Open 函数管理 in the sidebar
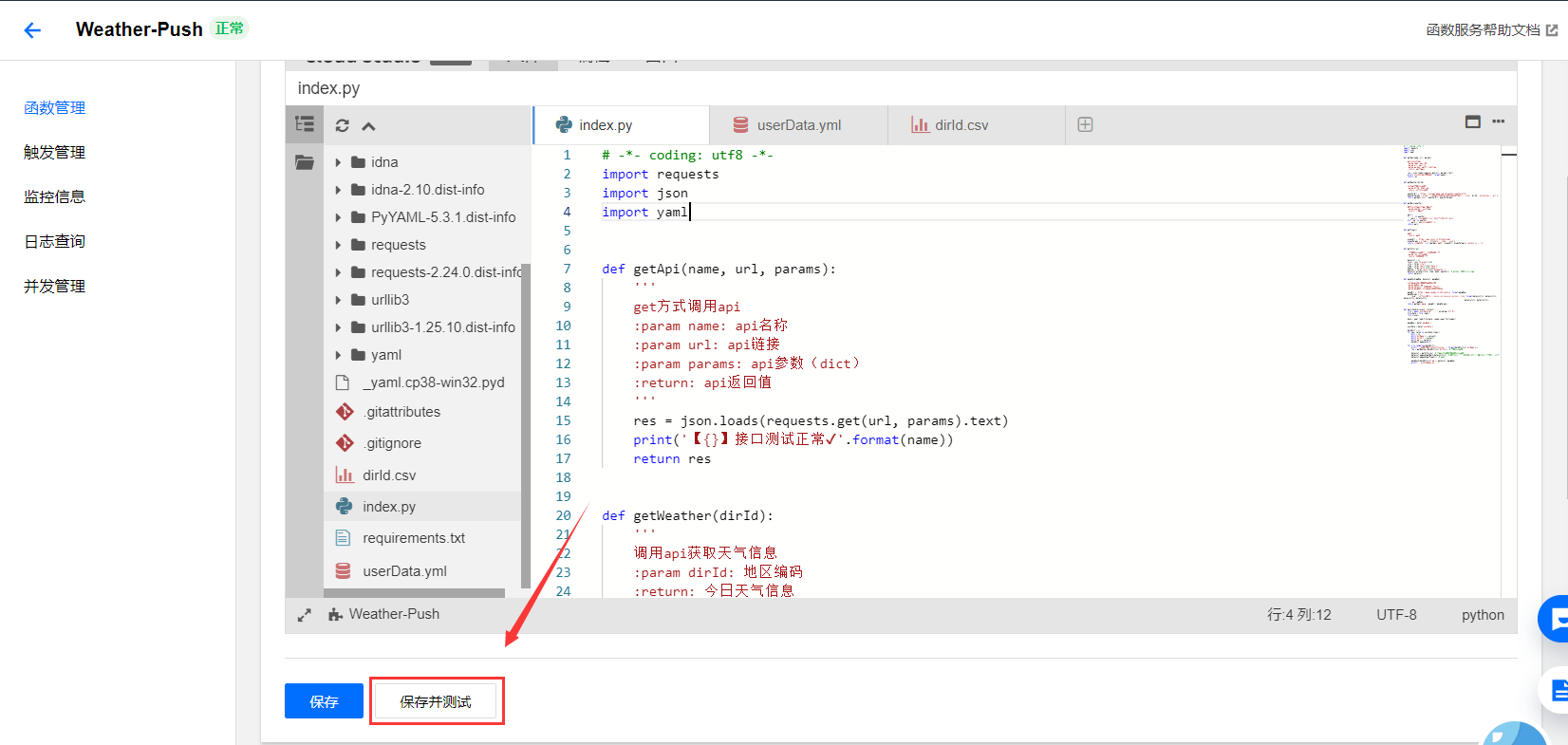Image resolution: width=1568 pixels, height=745 pixels. (55, 108)
